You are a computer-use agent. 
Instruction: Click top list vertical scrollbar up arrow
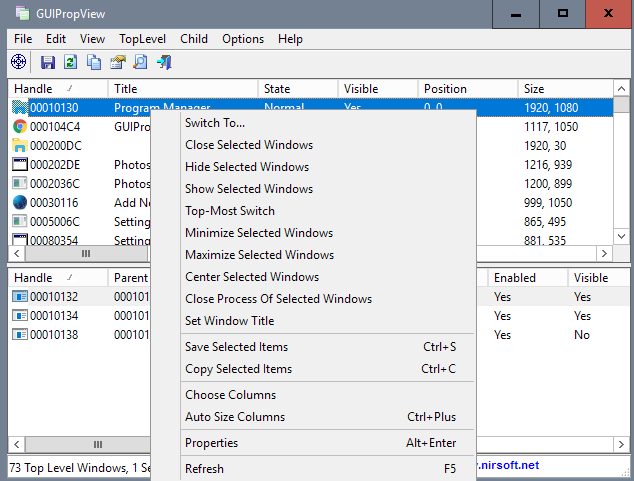pos(621,89)
